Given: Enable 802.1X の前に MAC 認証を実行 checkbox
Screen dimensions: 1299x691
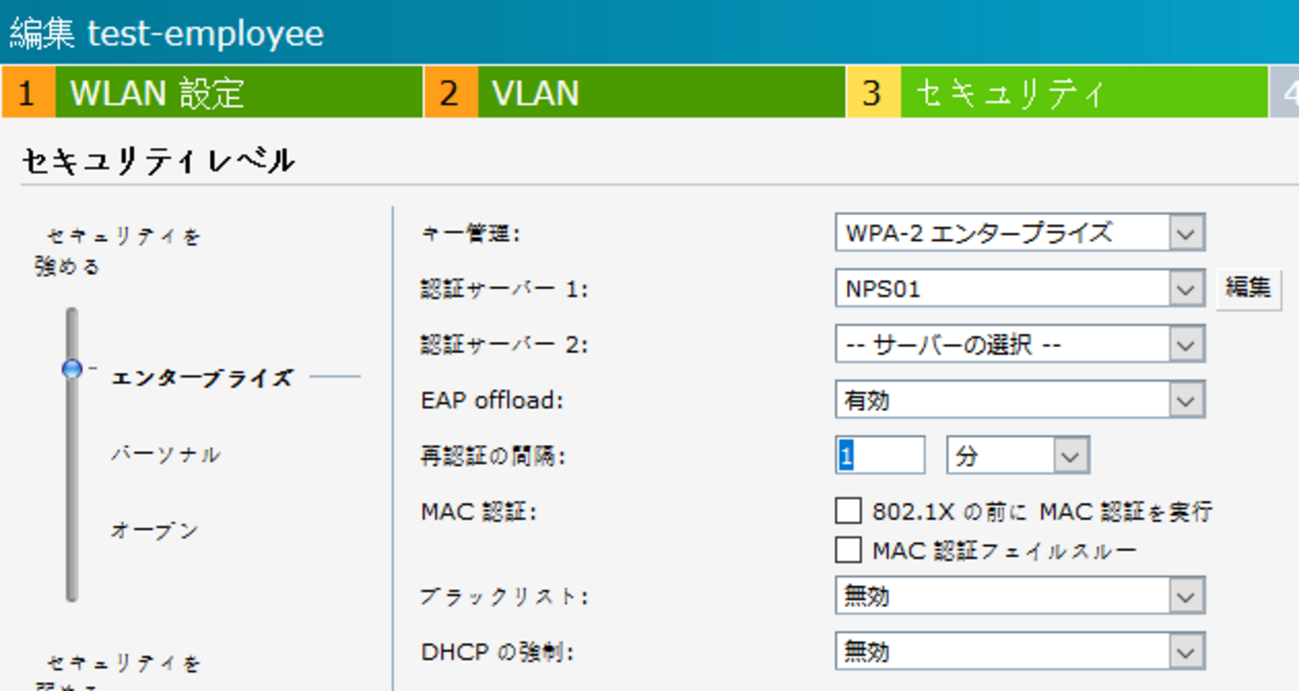Looking at the screenshot, I should tap(848, 511).
